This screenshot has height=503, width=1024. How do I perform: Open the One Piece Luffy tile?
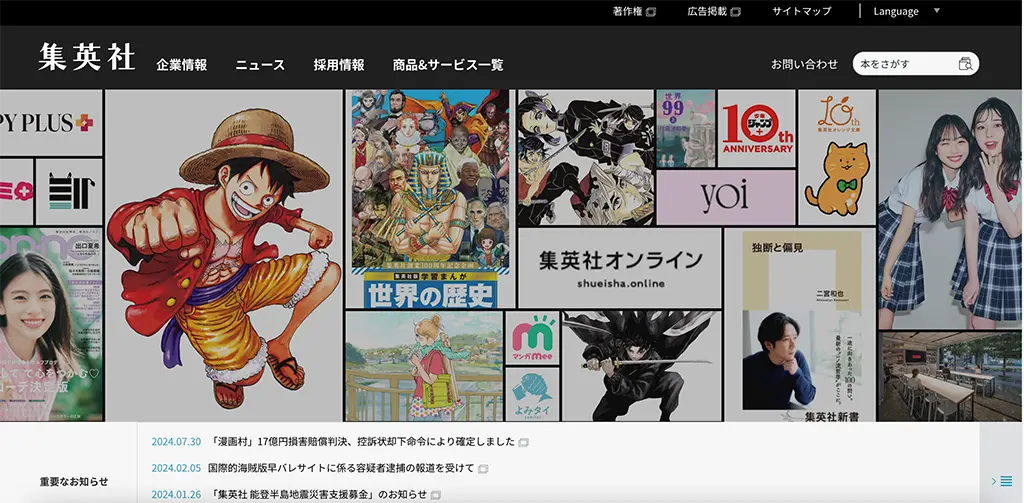point(224,255)
